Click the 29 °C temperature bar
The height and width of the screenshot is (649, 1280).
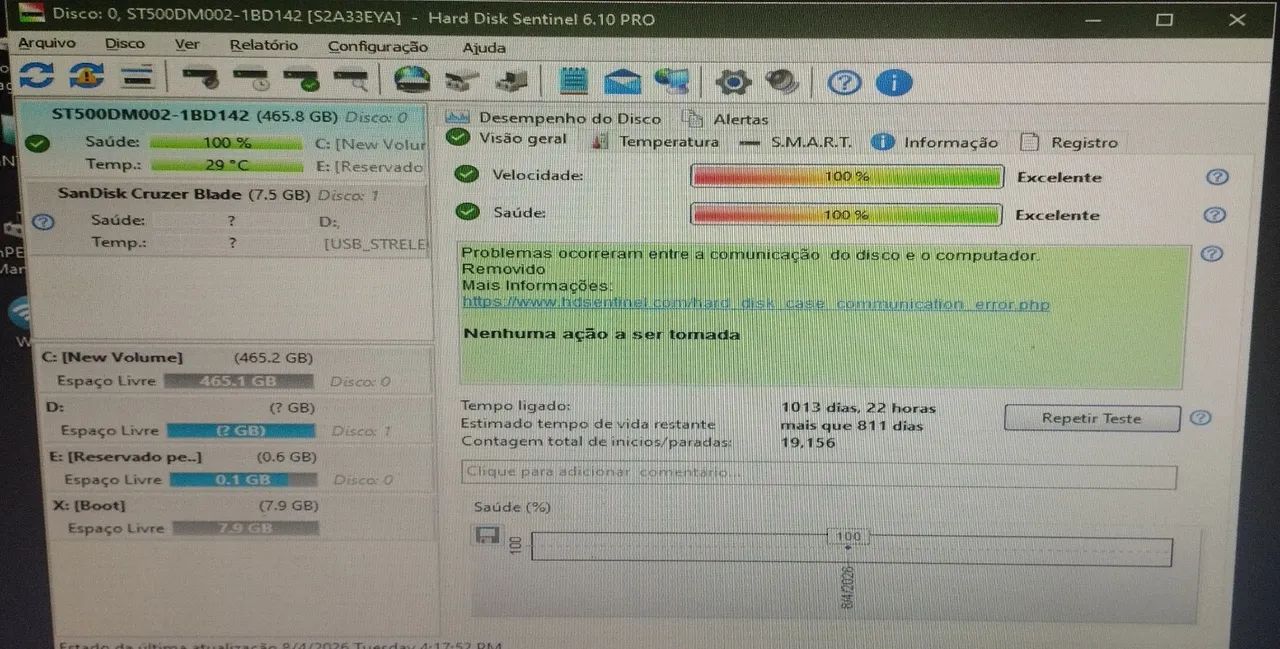[x=226, y=165]
